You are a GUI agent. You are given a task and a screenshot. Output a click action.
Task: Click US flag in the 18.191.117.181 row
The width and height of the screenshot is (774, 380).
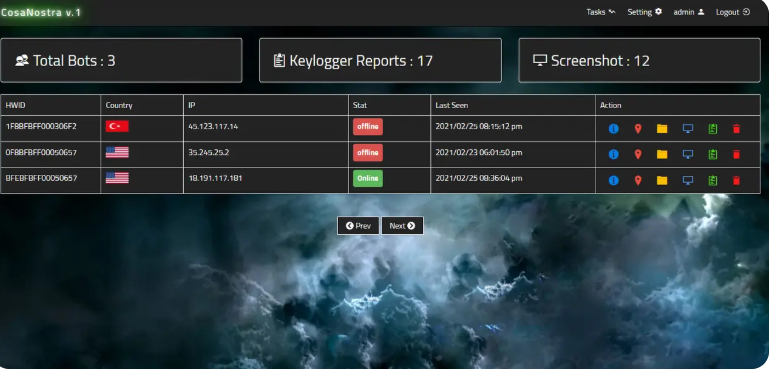pos(117,178)
